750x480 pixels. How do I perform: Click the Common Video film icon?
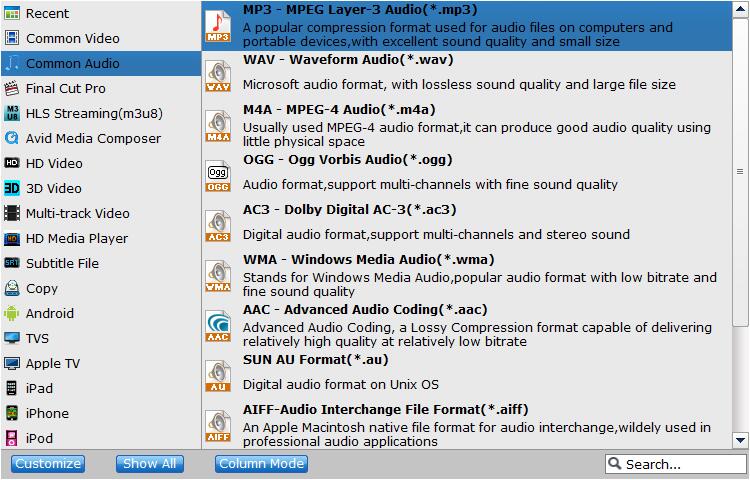[x=11, y=38]
